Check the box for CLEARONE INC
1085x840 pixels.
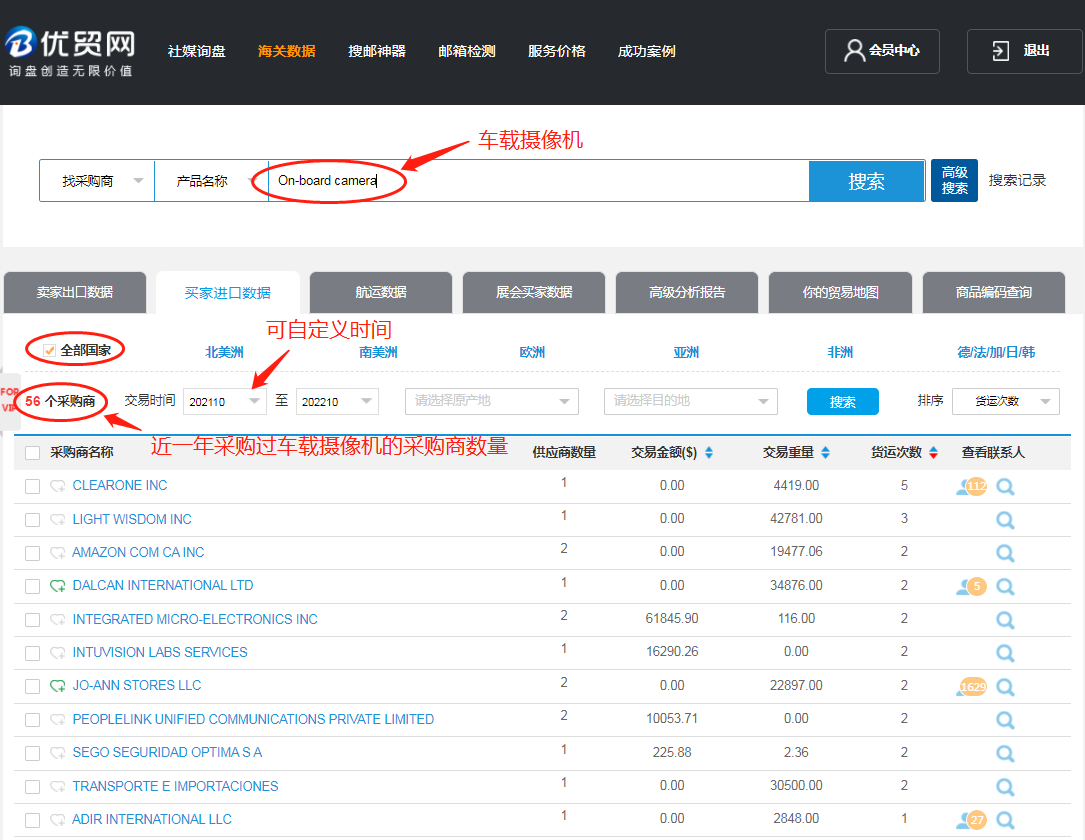[33, 486]
